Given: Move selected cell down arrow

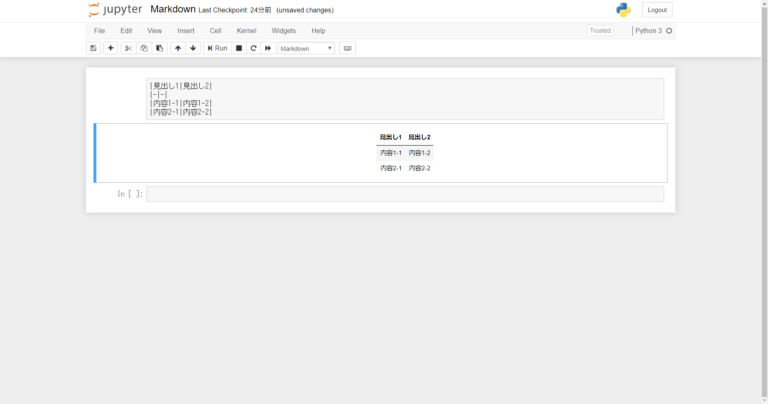Looking at the screenshot, I should tap(193, 48).
